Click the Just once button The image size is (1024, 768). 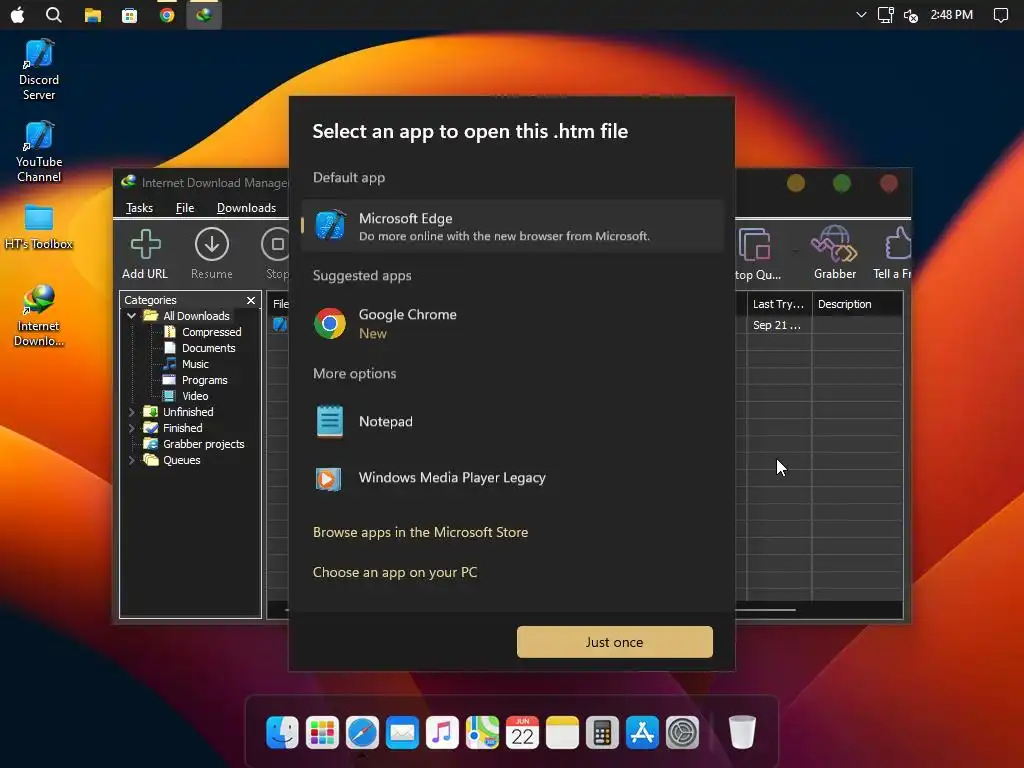[615, 642]
